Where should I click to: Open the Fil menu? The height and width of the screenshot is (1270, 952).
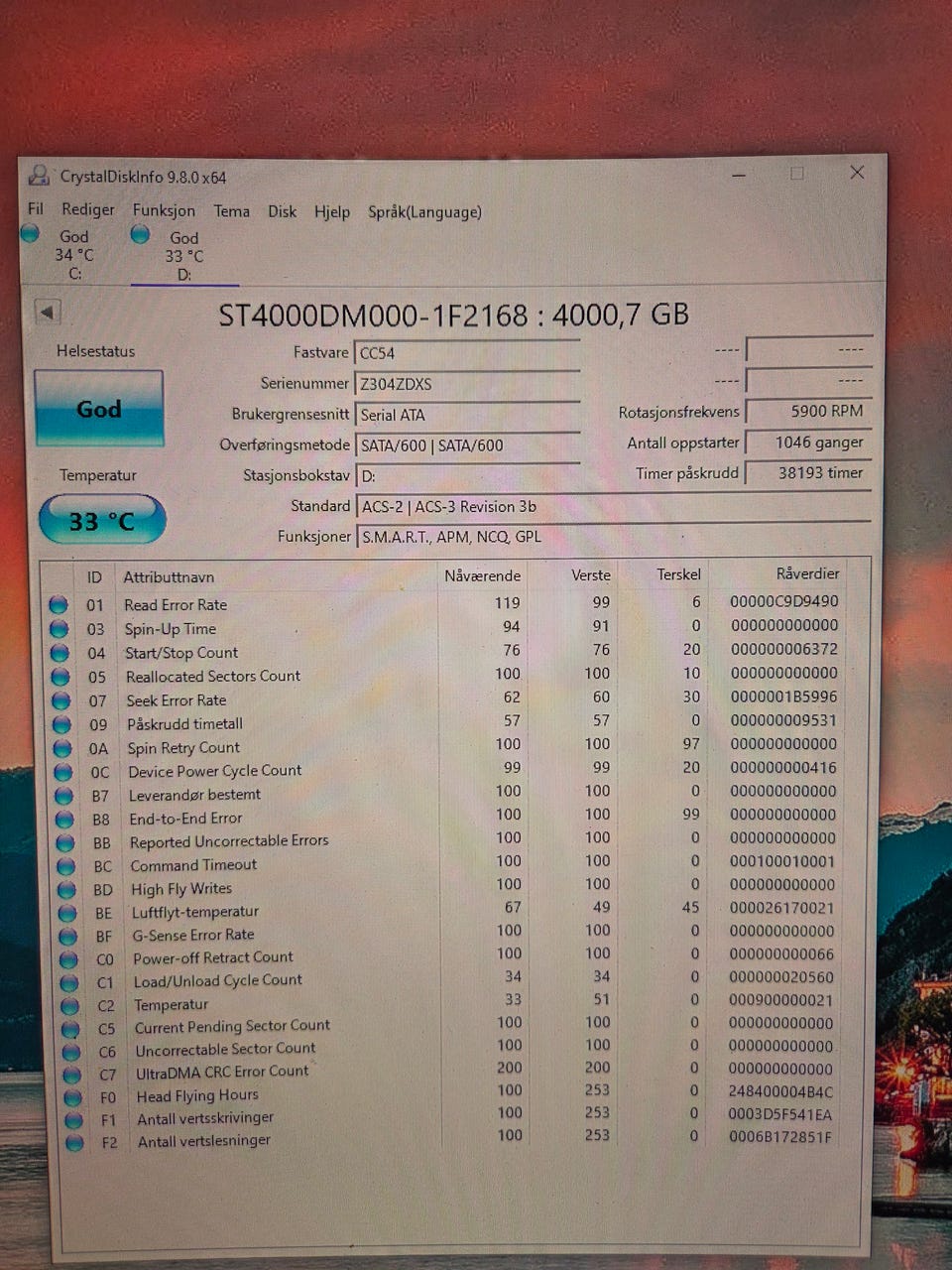36,208
